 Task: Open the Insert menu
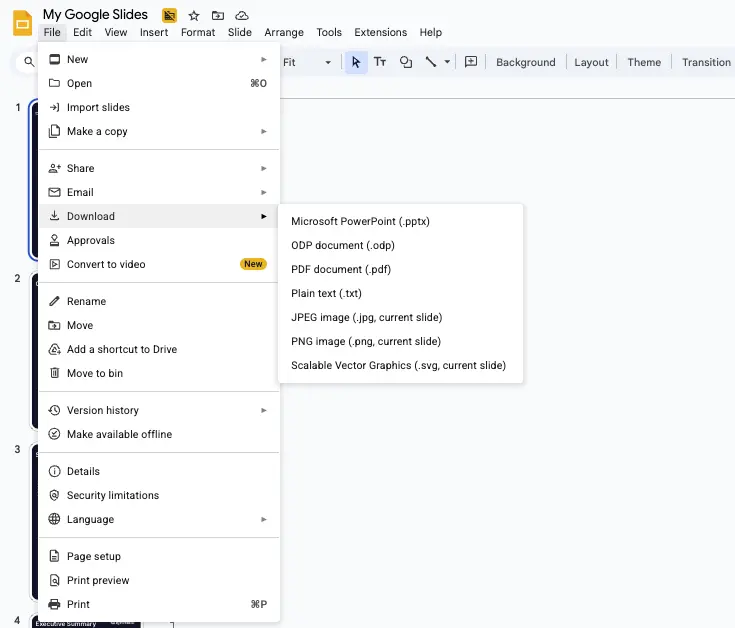154,32
